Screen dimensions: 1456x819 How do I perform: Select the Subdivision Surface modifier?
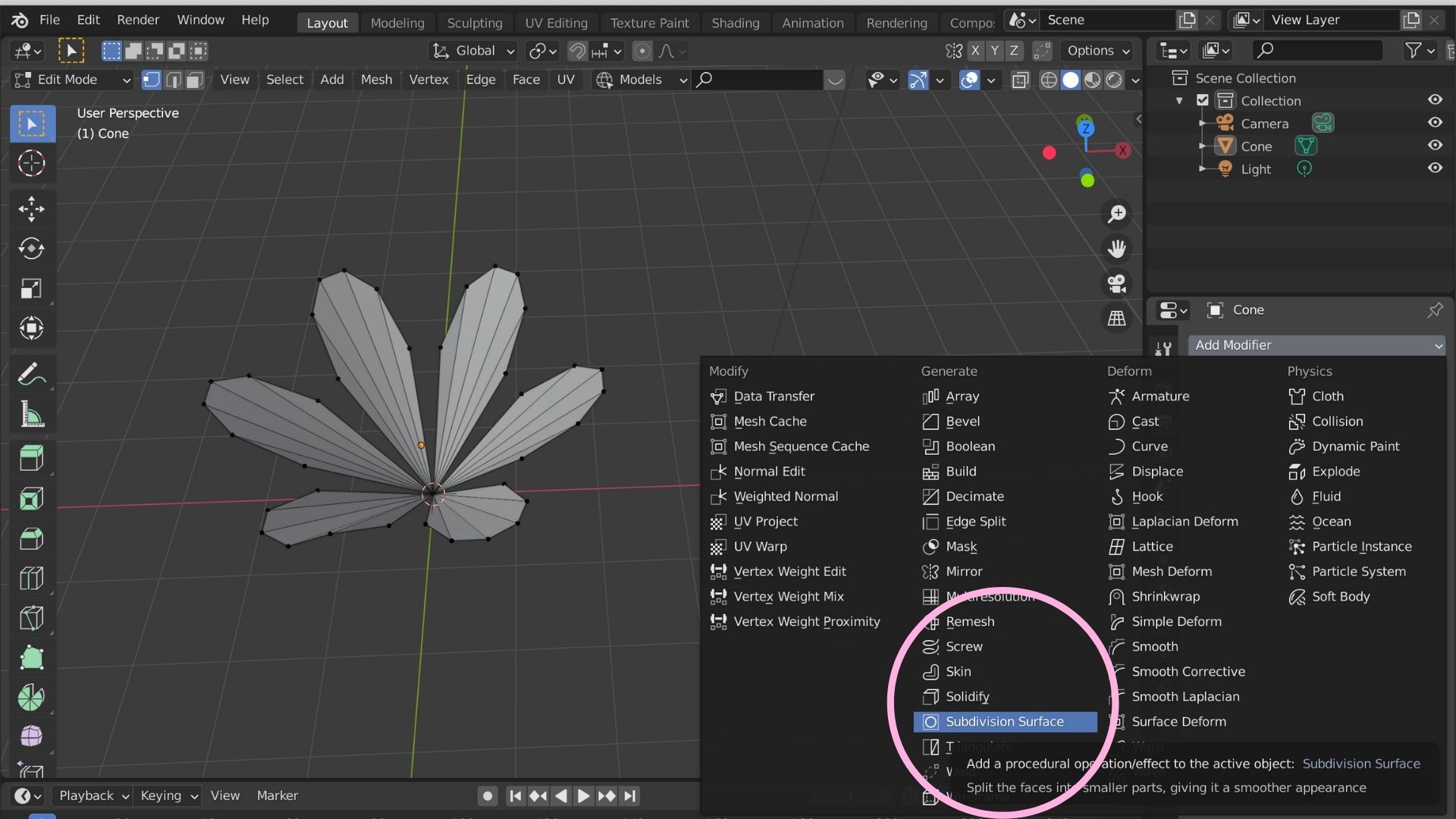coord(1005,721)
